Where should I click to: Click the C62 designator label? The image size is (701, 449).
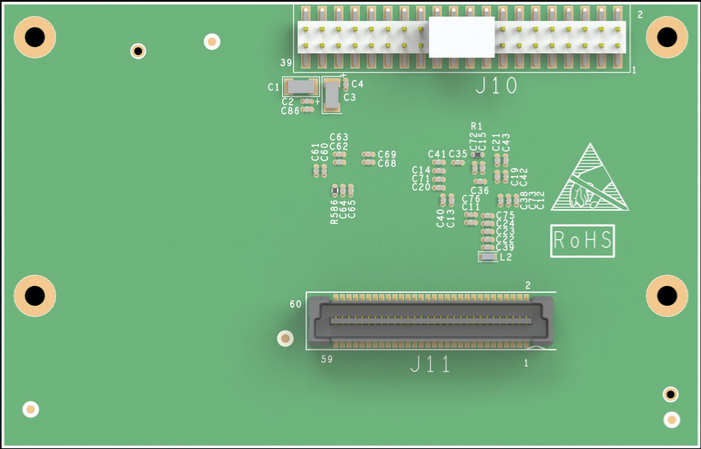point(339,146)
